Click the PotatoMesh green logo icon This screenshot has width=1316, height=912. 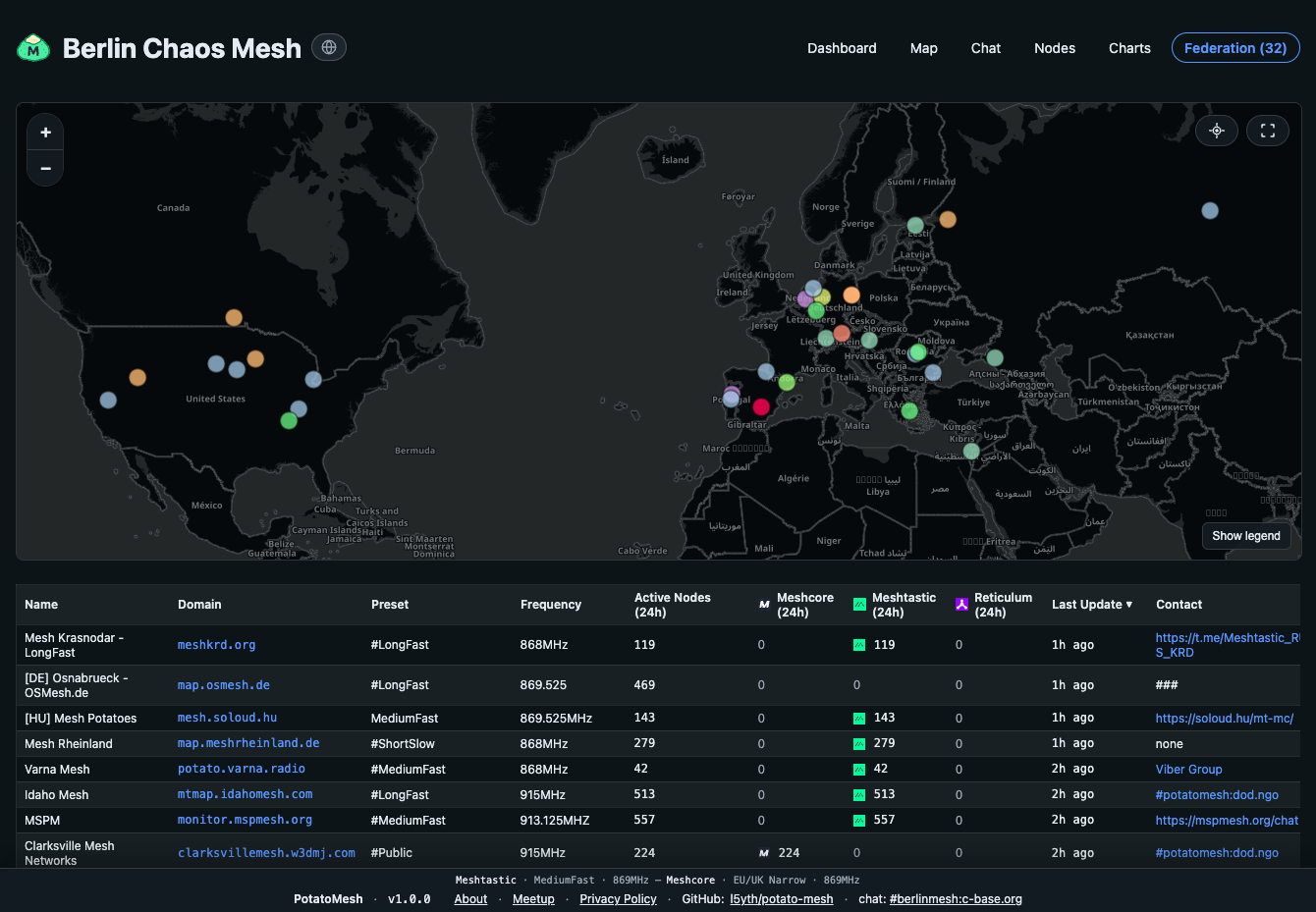click(33, 47)
